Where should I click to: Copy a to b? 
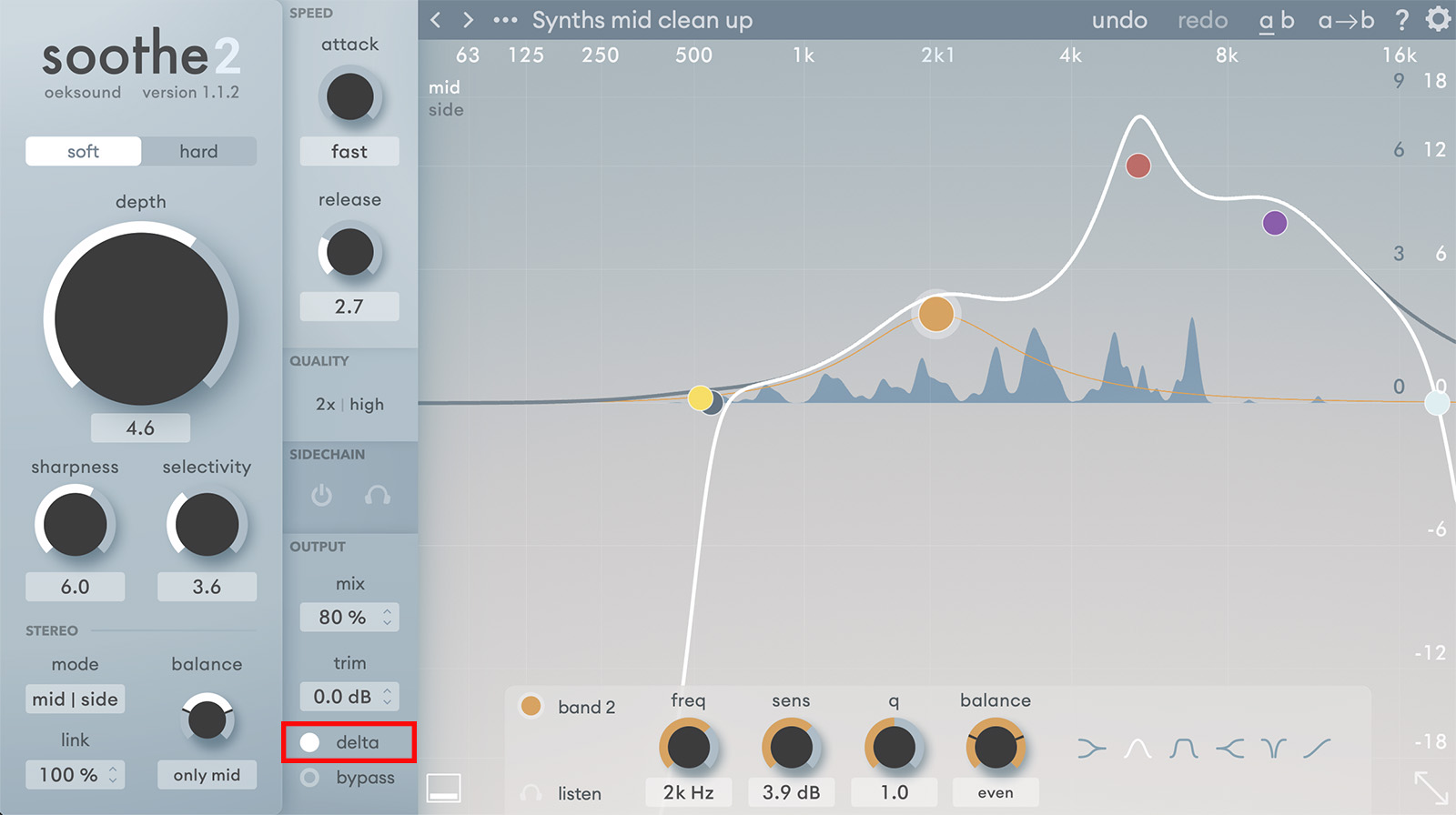[x=1346, y=20]
